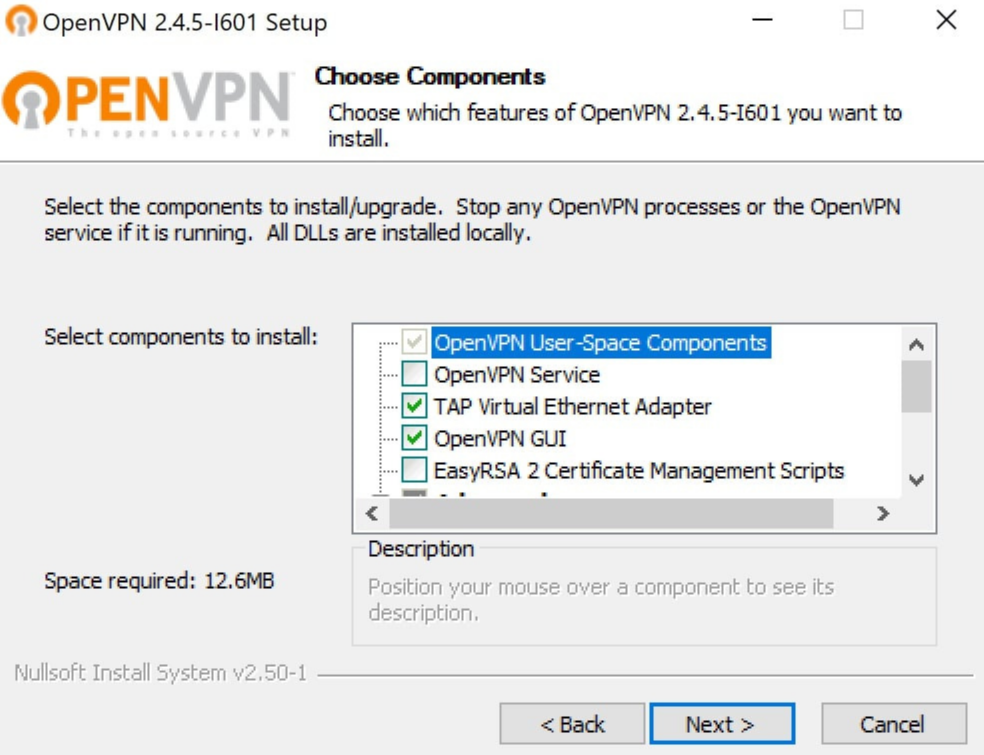
Task: Click the Nullsoft Install System v2.50-1 text
Action: (x=161, y=673)
